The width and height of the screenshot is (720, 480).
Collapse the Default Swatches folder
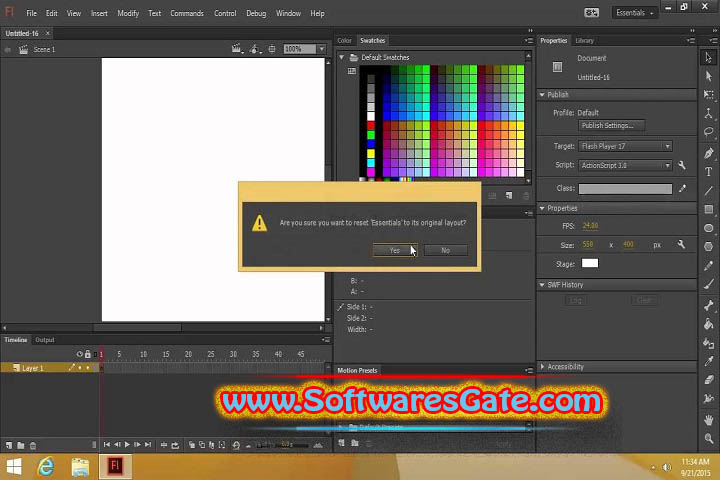(342, 57)
